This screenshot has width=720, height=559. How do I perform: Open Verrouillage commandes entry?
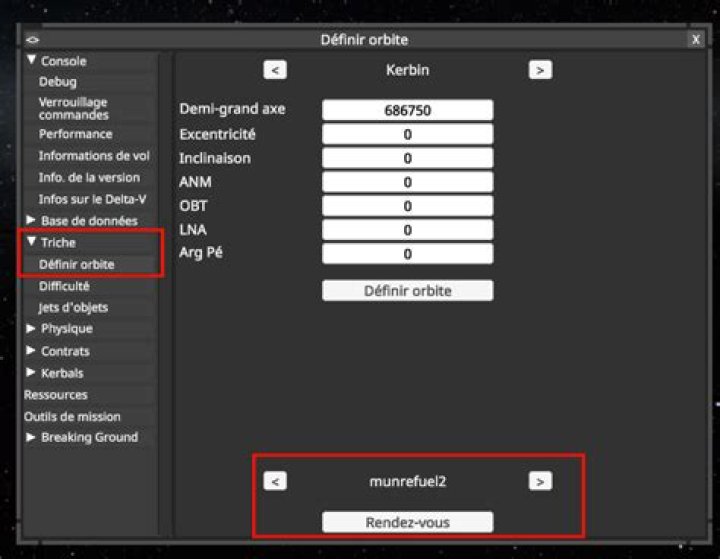[73, 108]
